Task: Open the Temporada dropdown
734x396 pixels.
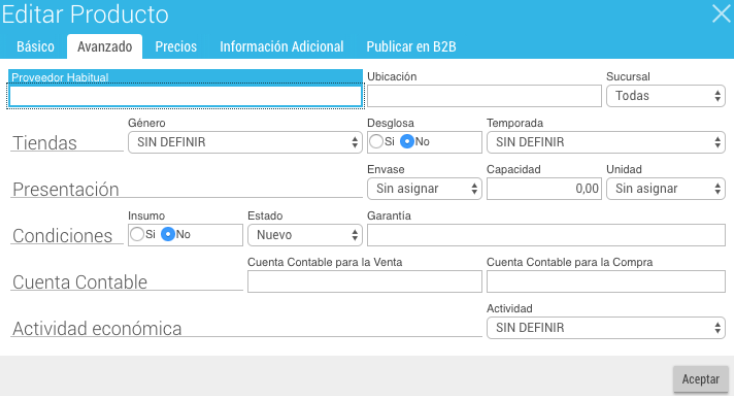Action: tap(606, 142)
